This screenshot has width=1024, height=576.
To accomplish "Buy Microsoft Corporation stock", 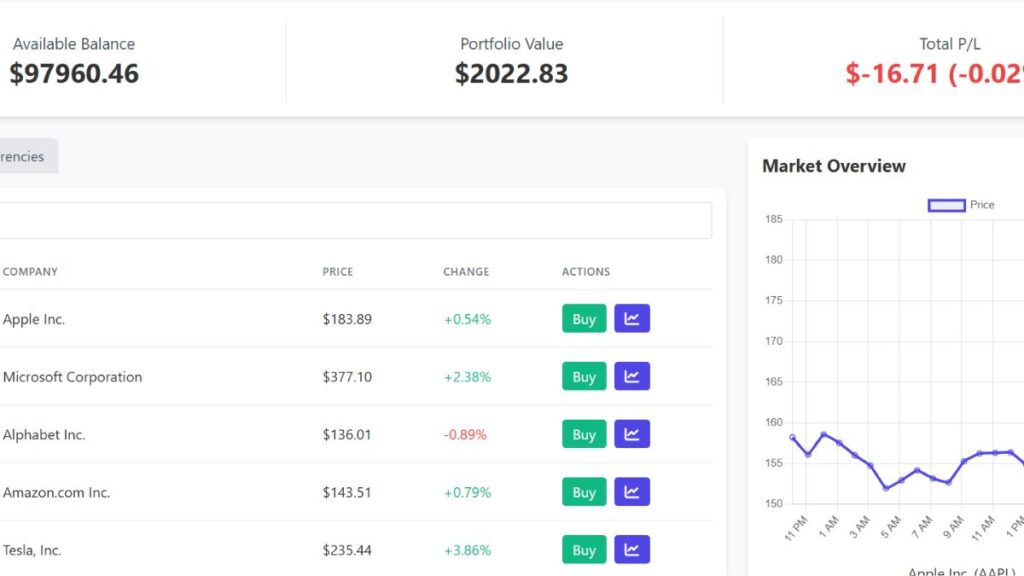I will (x=584, y=376).
